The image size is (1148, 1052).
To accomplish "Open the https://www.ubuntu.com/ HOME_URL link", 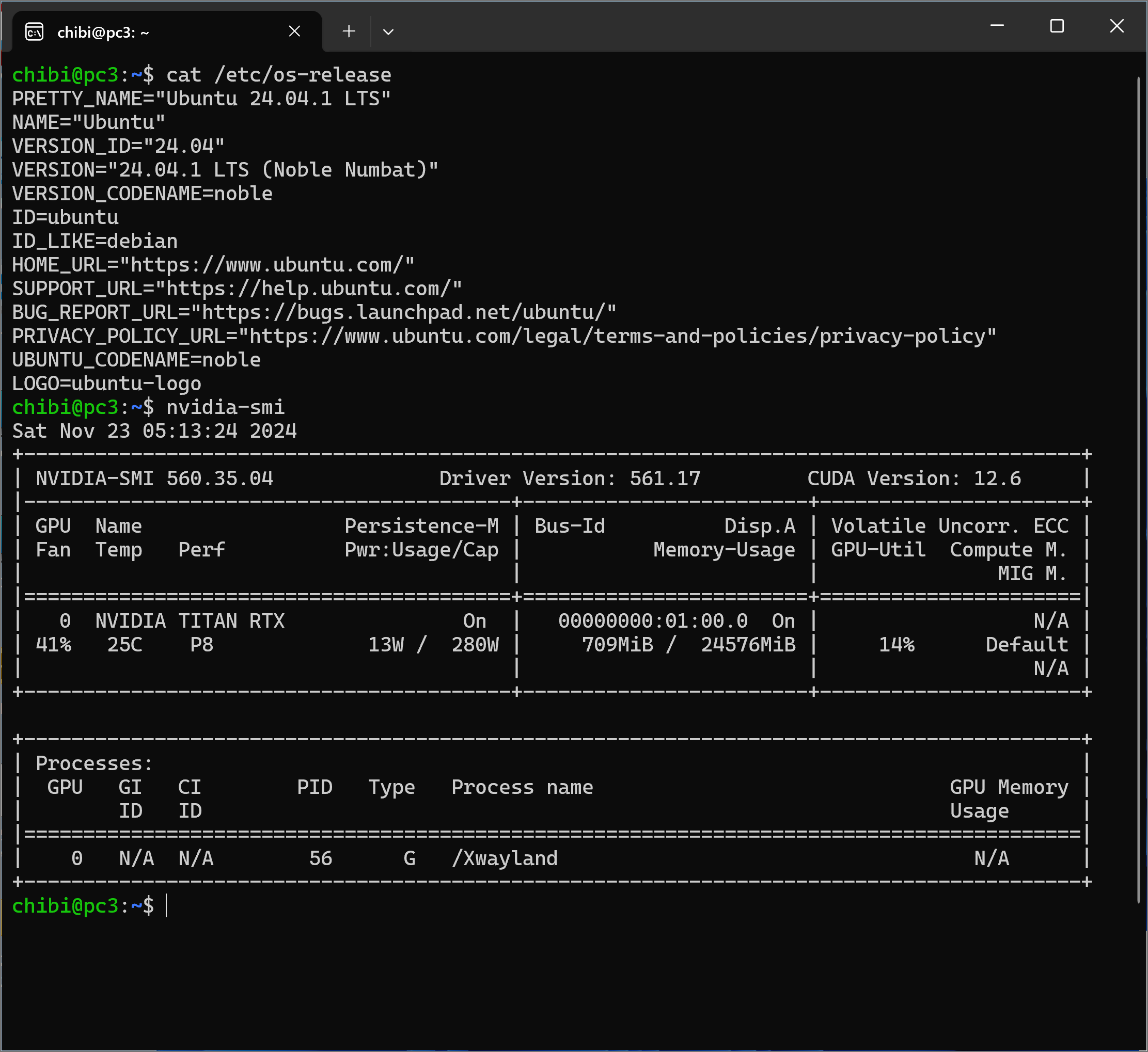I will [266, 265].
